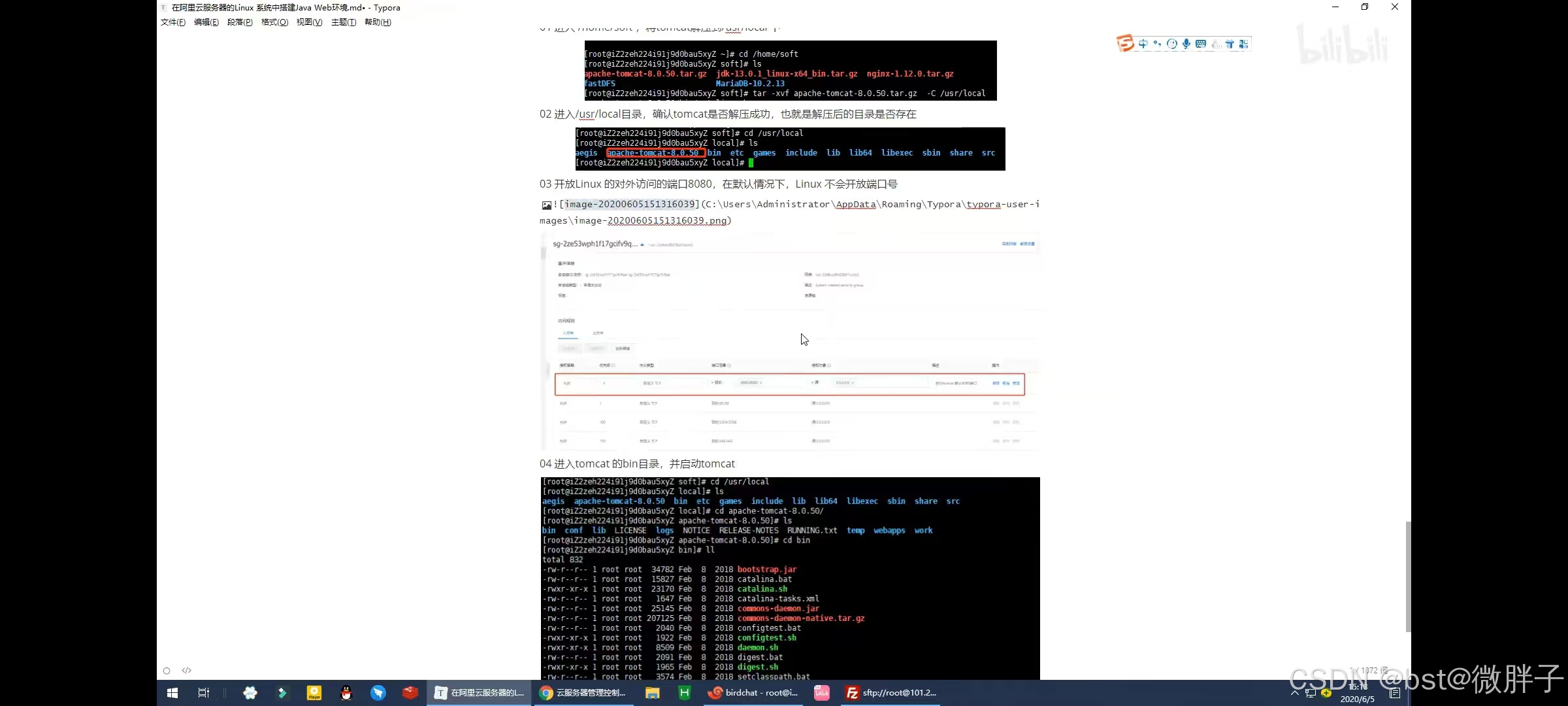
Task: Open the 文件(F) menu
Action: 173,22
